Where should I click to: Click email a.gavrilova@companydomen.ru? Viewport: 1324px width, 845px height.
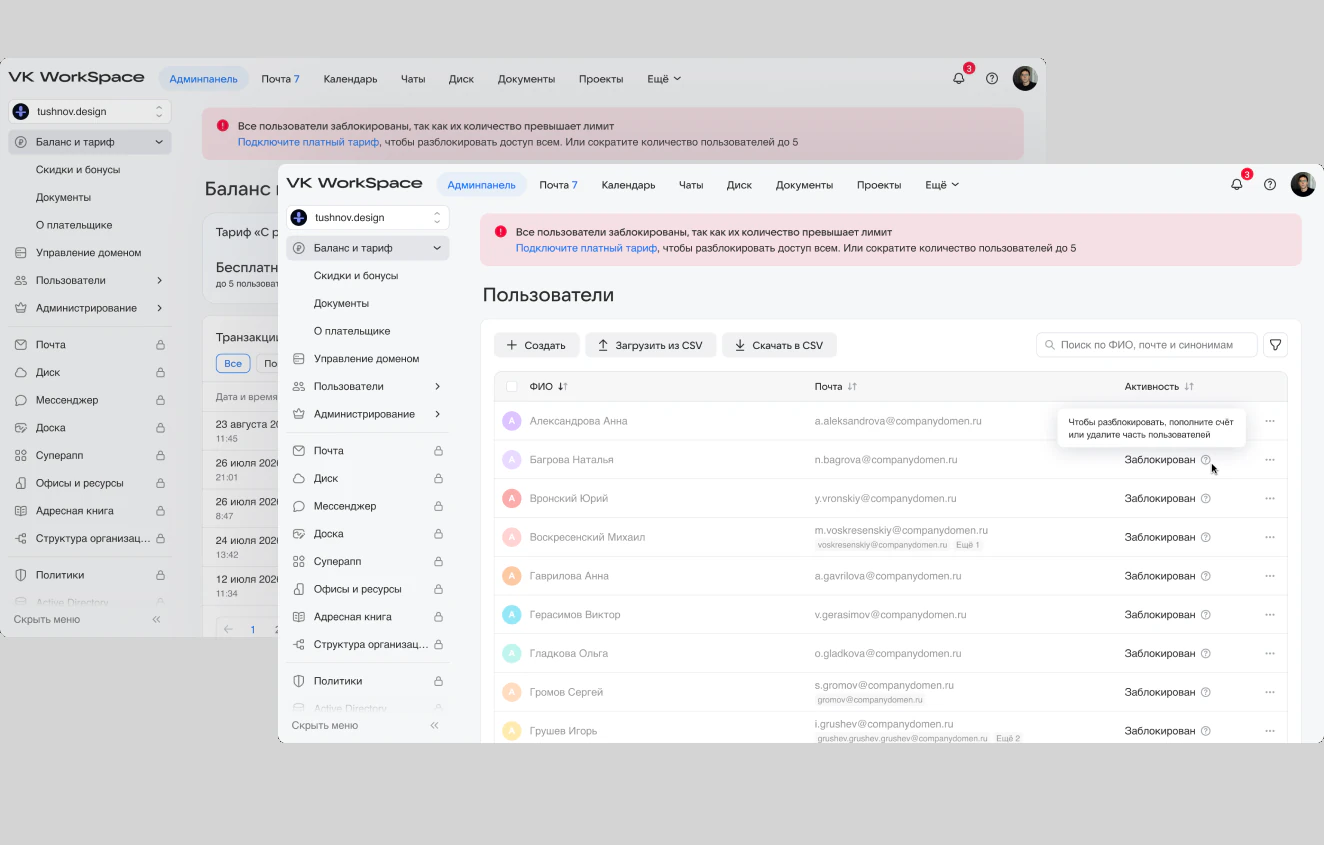coord(887,576)
